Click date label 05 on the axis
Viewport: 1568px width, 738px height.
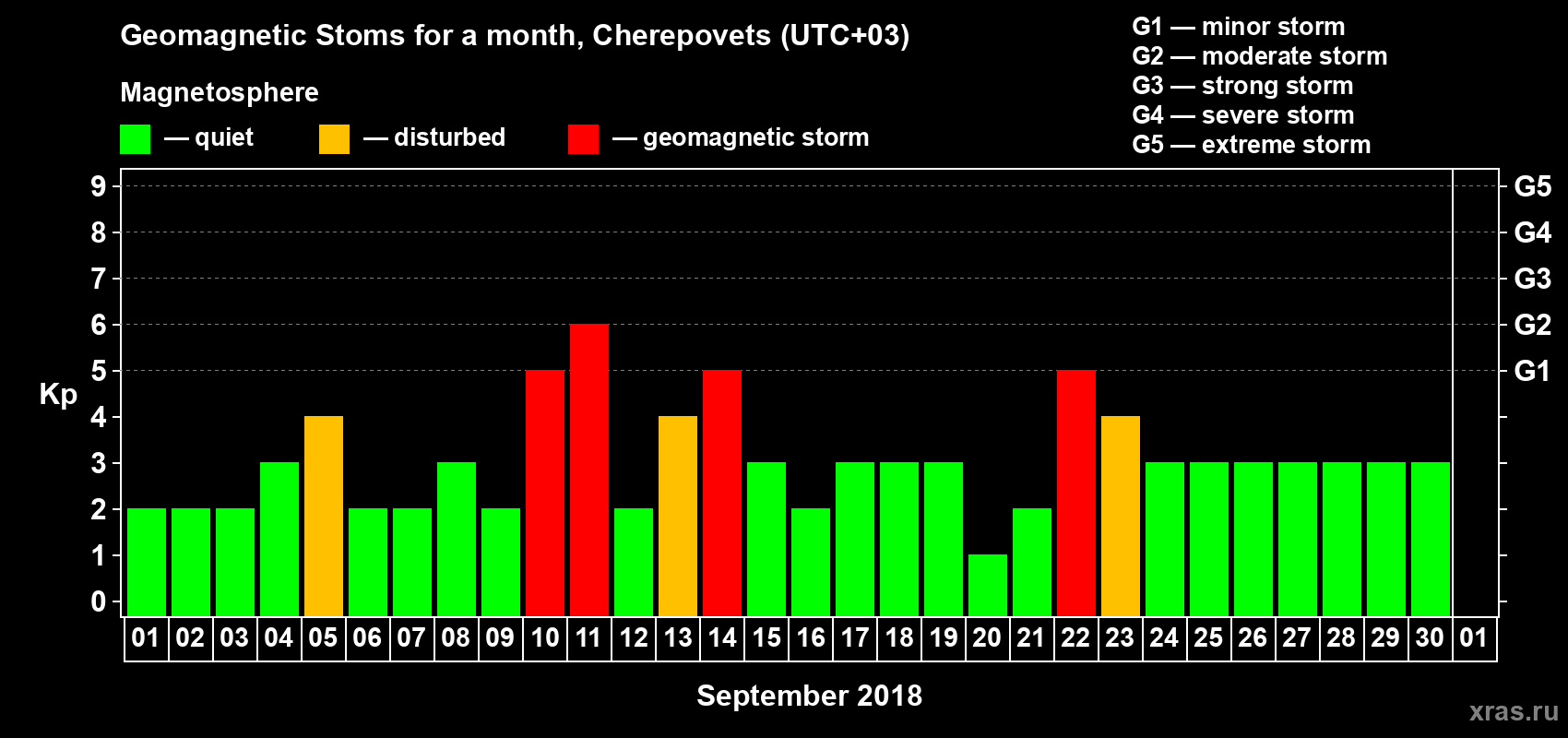[323, 638]
